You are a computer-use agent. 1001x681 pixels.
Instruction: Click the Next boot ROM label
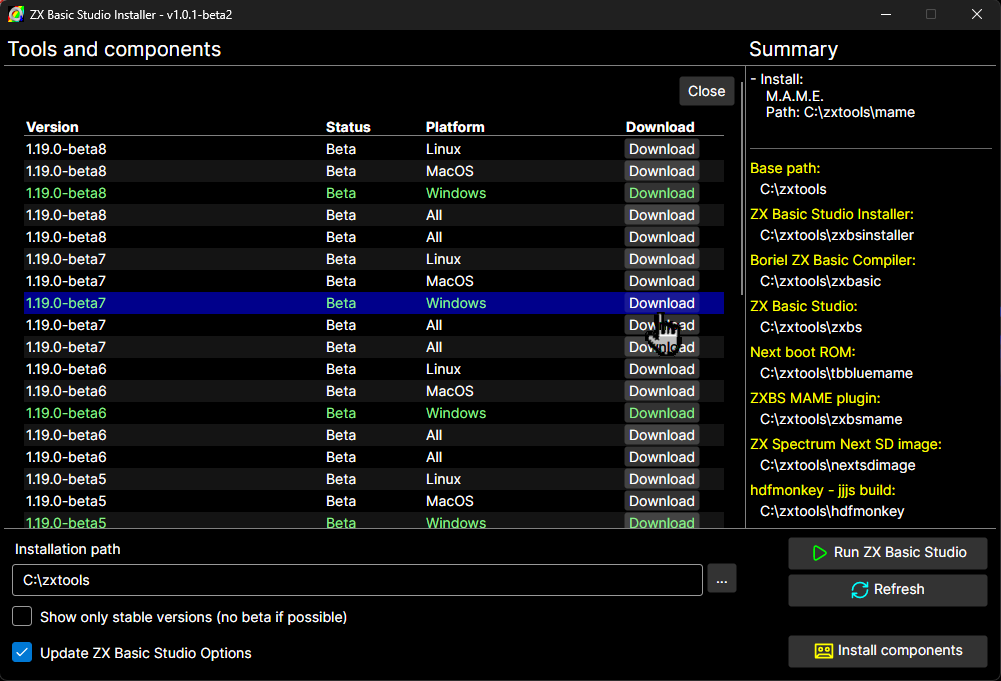(802, 352)
